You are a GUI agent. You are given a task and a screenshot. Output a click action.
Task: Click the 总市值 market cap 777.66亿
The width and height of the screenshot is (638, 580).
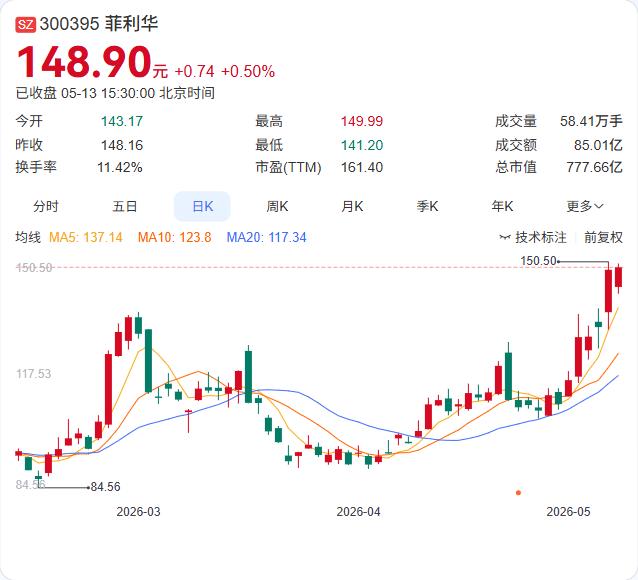(594, 167)
